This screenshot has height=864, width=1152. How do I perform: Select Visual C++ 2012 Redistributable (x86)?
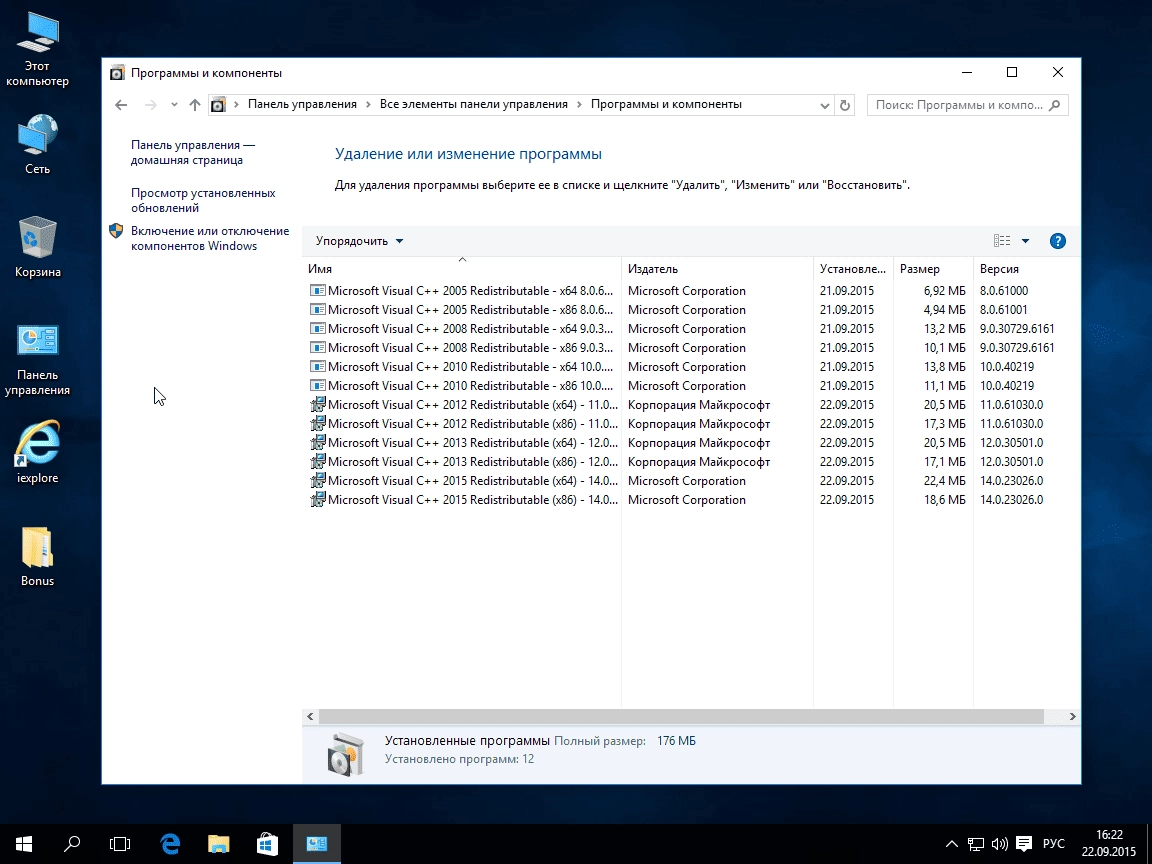[691, 424]
